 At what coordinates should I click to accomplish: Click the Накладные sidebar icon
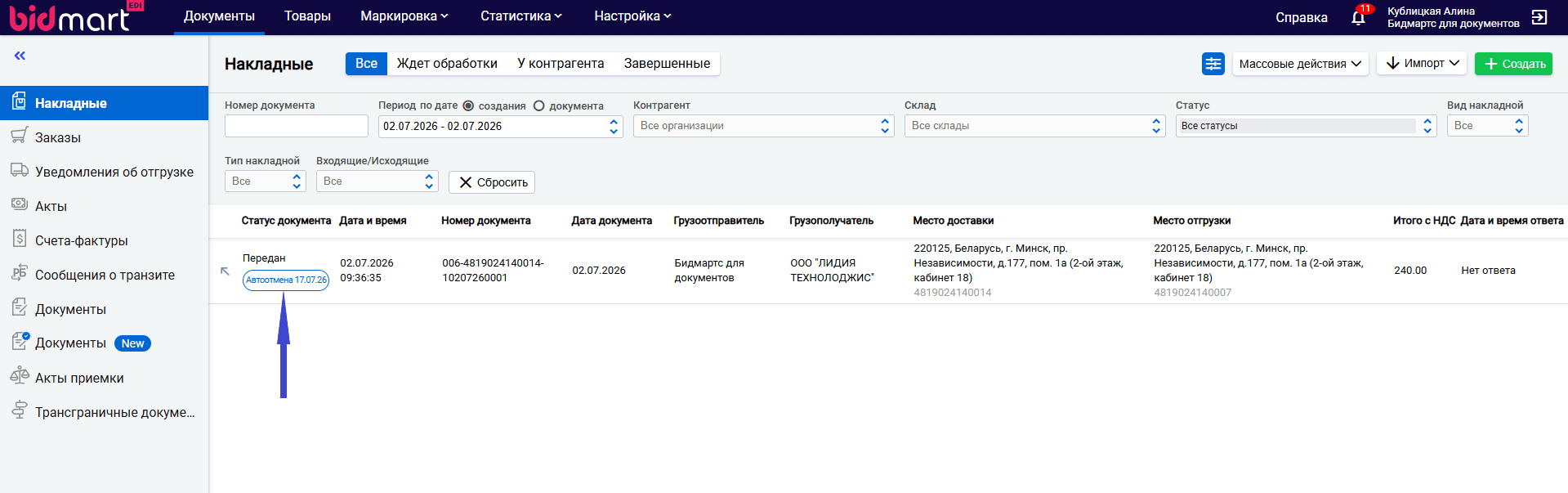pyautogui.click(x=19, y=102)
